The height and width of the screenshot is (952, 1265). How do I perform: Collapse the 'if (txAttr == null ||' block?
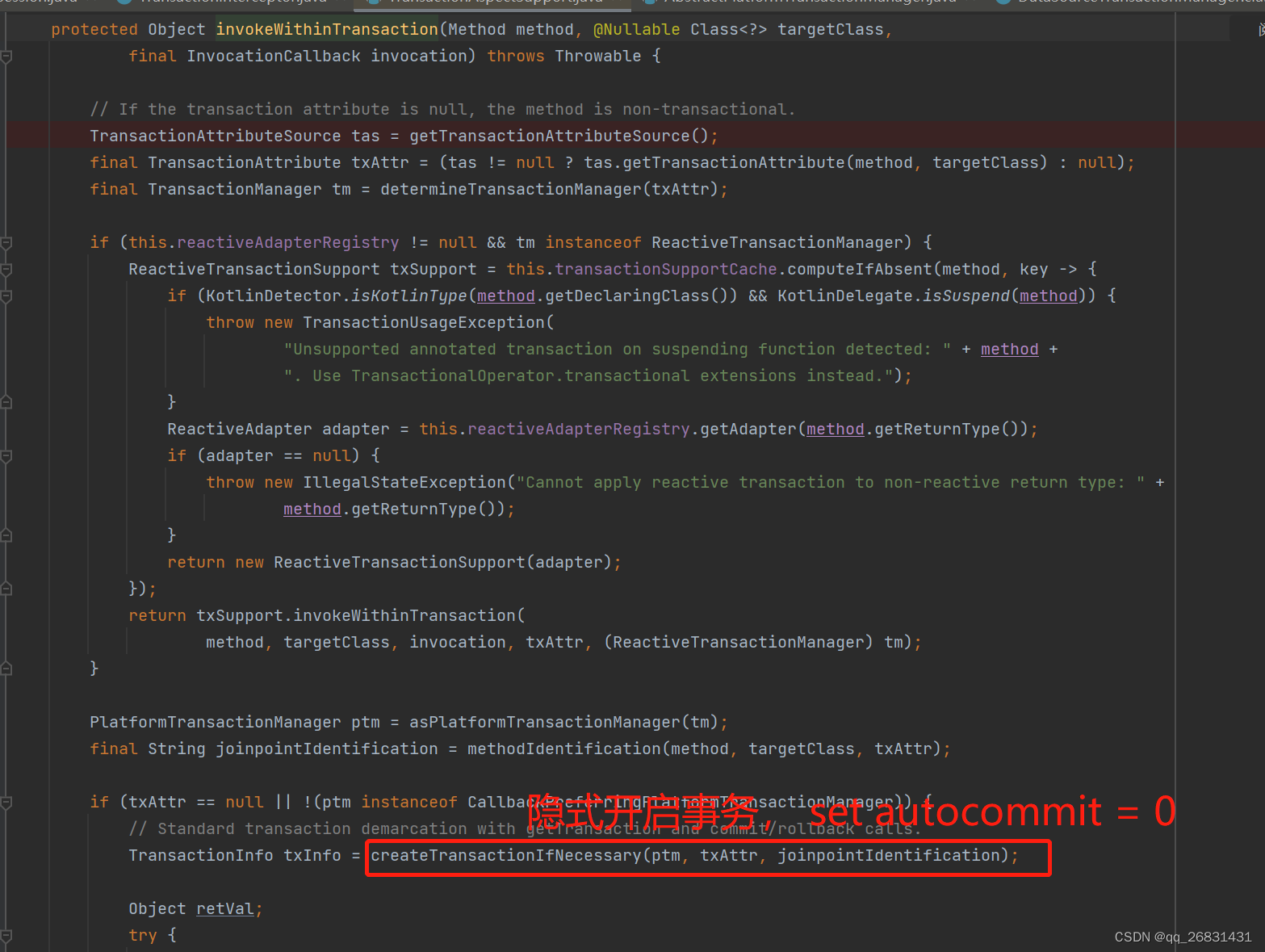pos(6,803)
